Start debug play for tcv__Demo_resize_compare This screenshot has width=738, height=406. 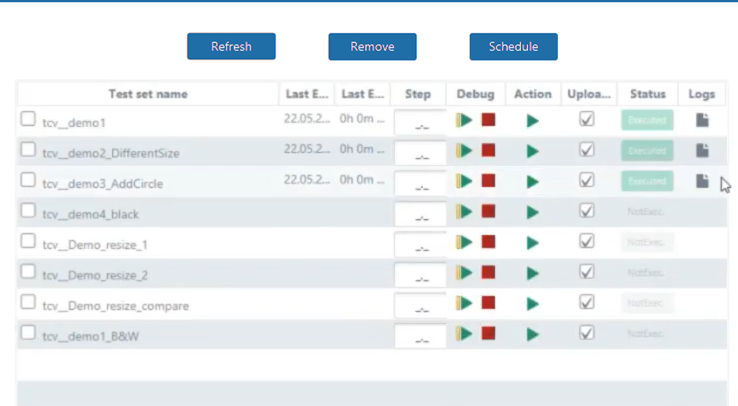click(465, 304)
